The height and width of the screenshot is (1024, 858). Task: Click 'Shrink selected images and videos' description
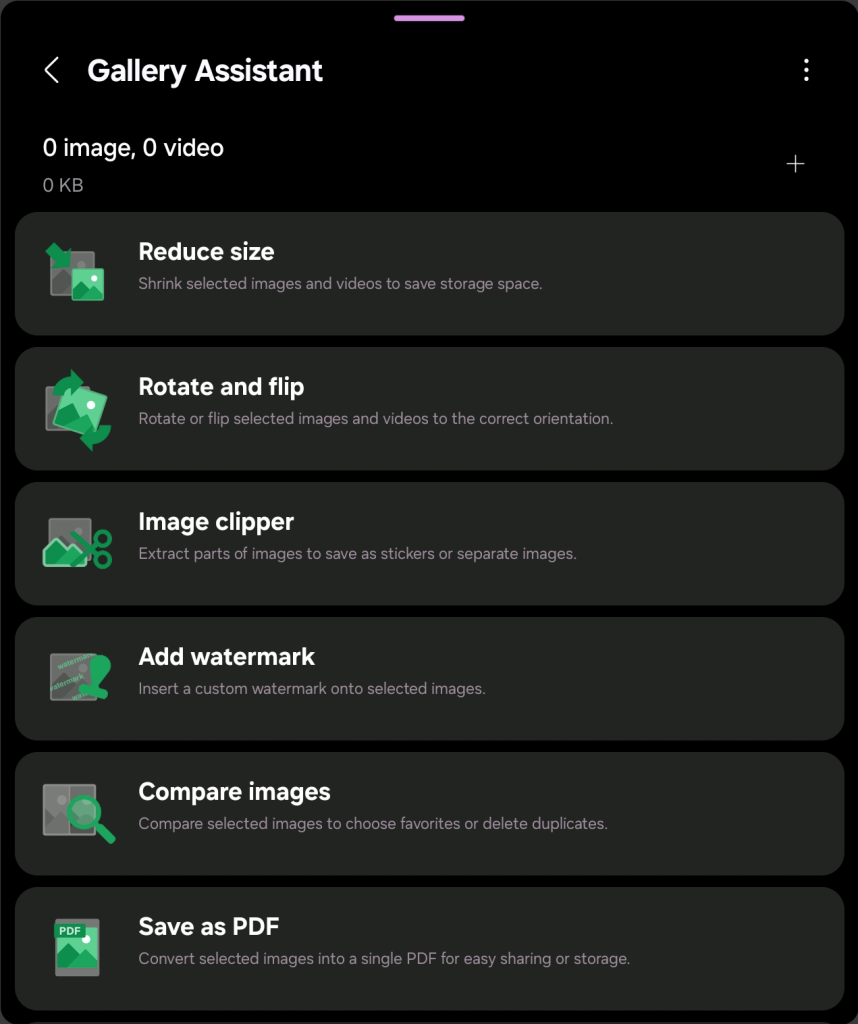[340, 284]
